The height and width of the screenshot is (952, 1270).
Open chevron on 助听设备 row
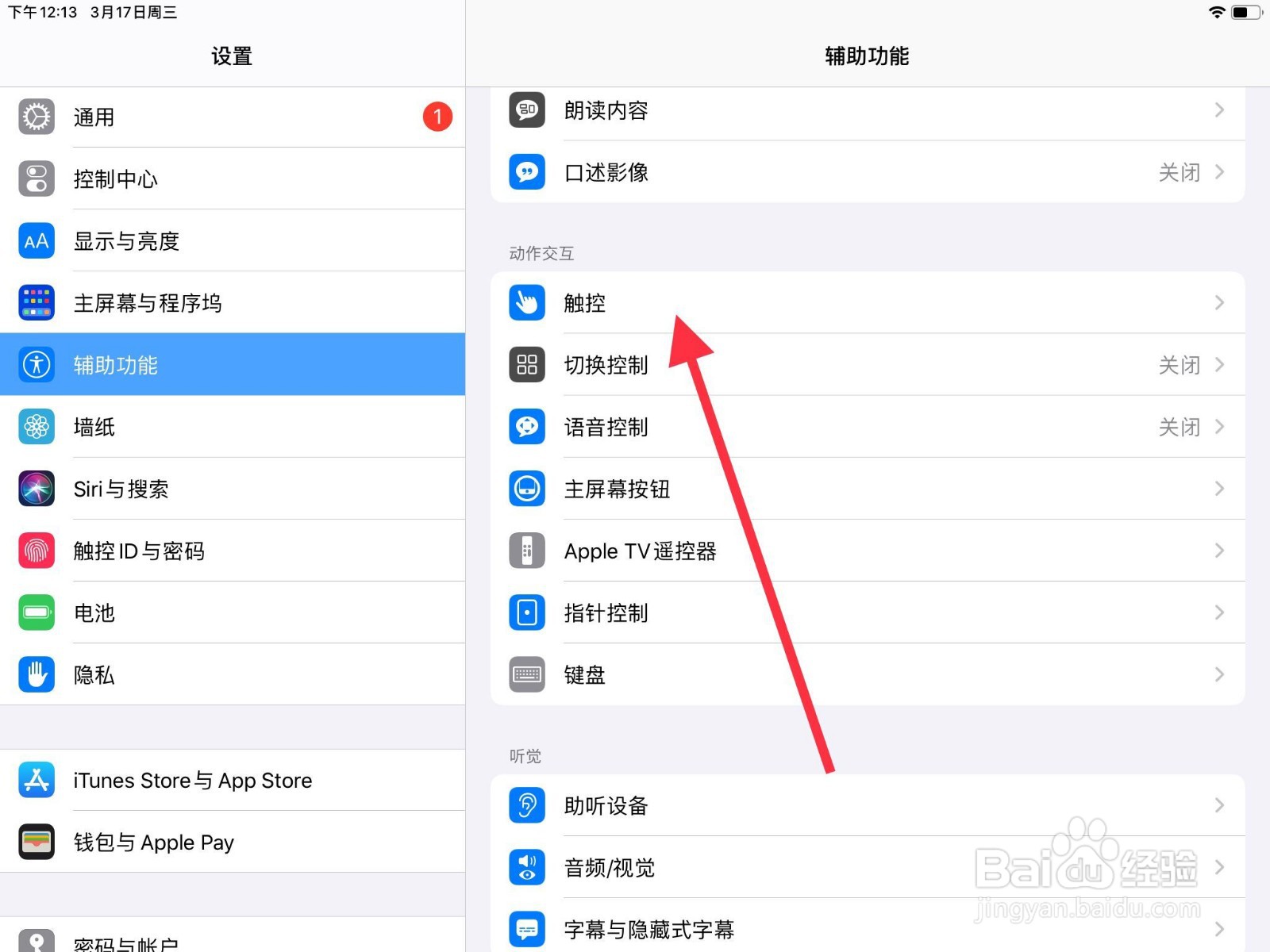pyautogui.click(x=1220, y=805)
